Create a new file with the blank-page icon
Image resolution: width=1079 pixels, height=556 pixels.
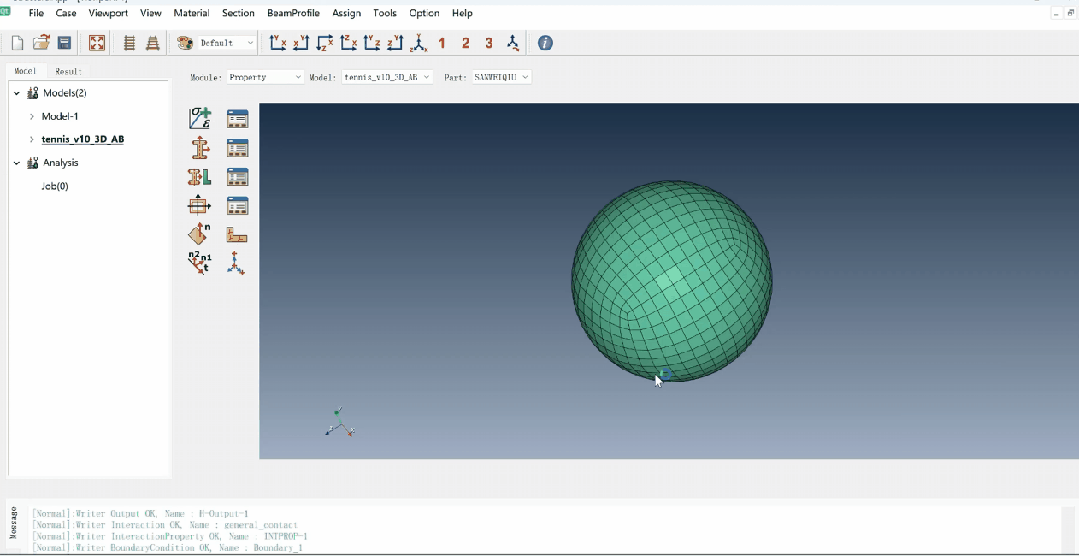pyautogui.click(x=18, y=43)
